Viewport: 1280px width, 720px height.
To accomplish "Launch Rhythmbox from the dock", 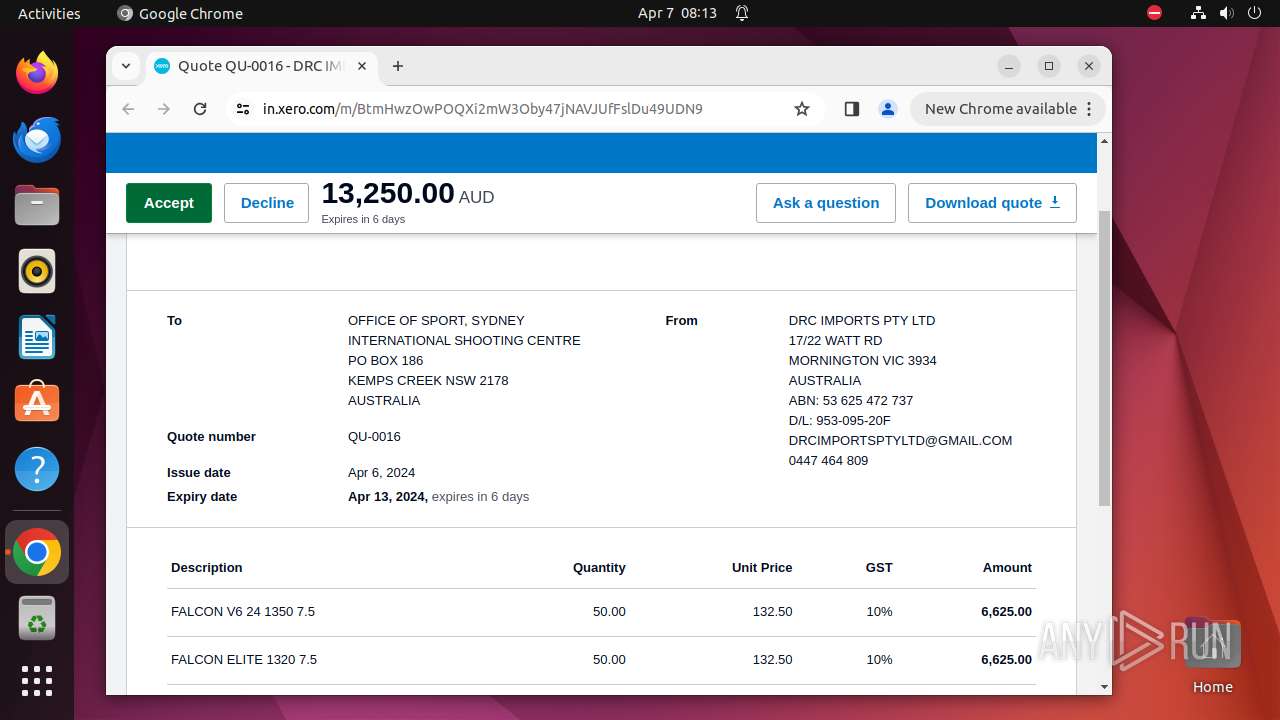I will (x=37, y=271).
